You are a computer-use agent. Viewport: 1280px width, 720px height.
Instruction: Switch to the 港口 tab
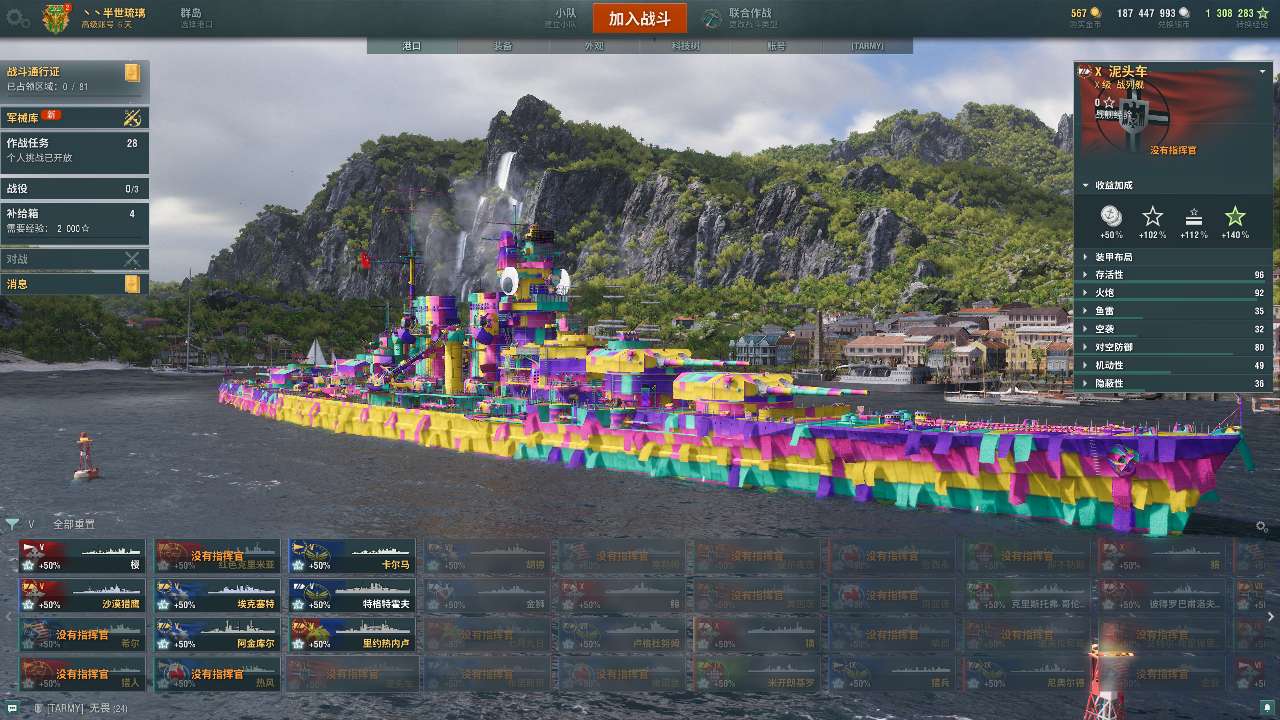412,46
